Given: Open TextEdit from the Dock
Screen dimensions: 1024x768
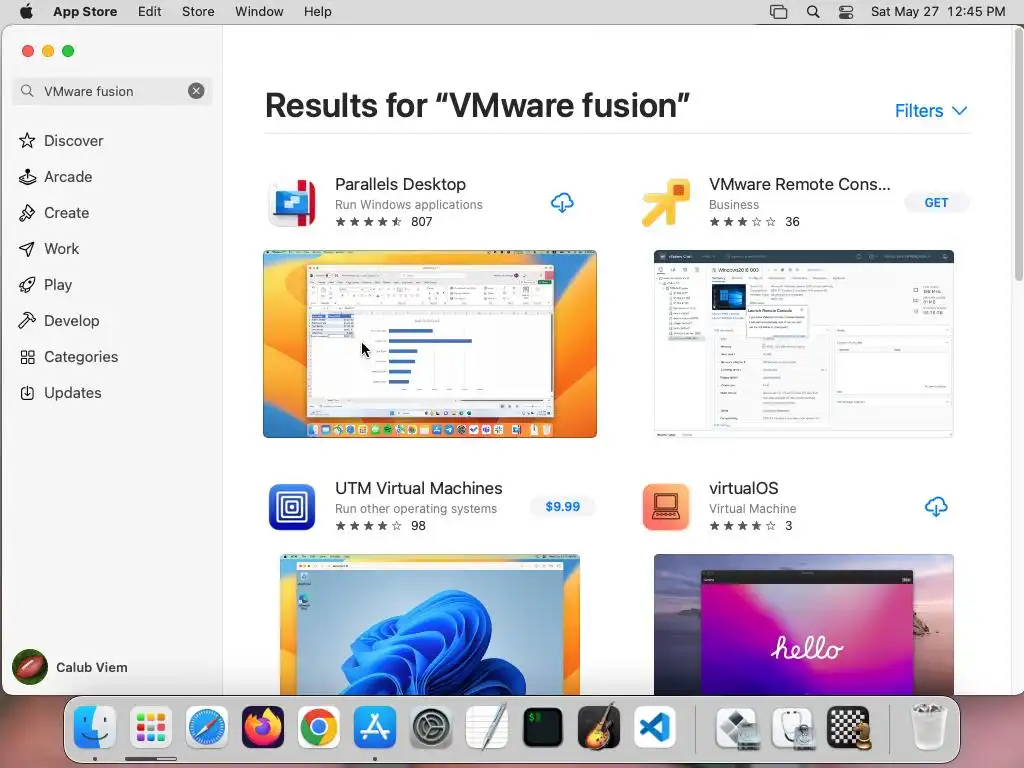Looking at the screenshot, I should coord(487,727).
